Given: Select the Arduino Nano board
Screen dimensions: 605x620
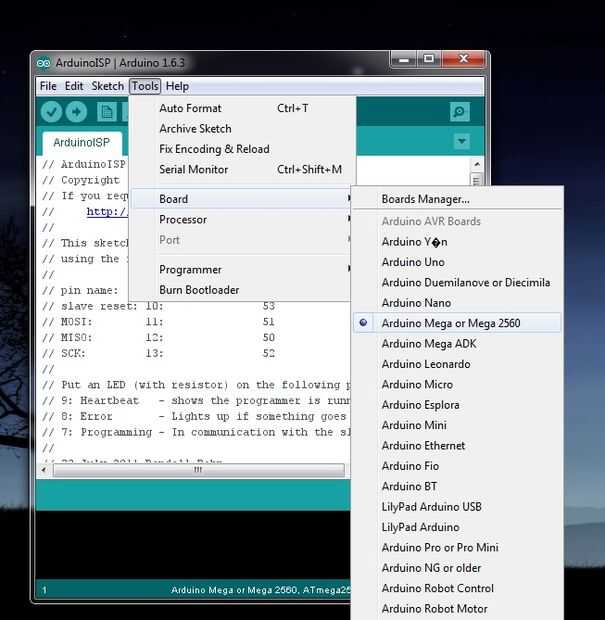Looking at the screenshot, I should (x=457, y=303).
